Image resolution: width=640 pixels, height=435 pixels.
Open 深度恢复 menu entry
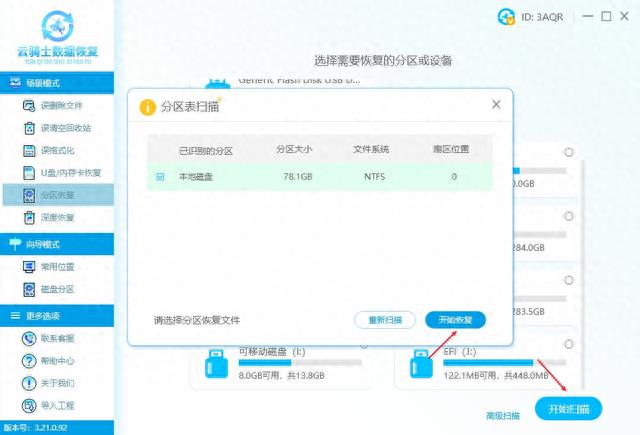pyautogui.click(x=58, y=218)
